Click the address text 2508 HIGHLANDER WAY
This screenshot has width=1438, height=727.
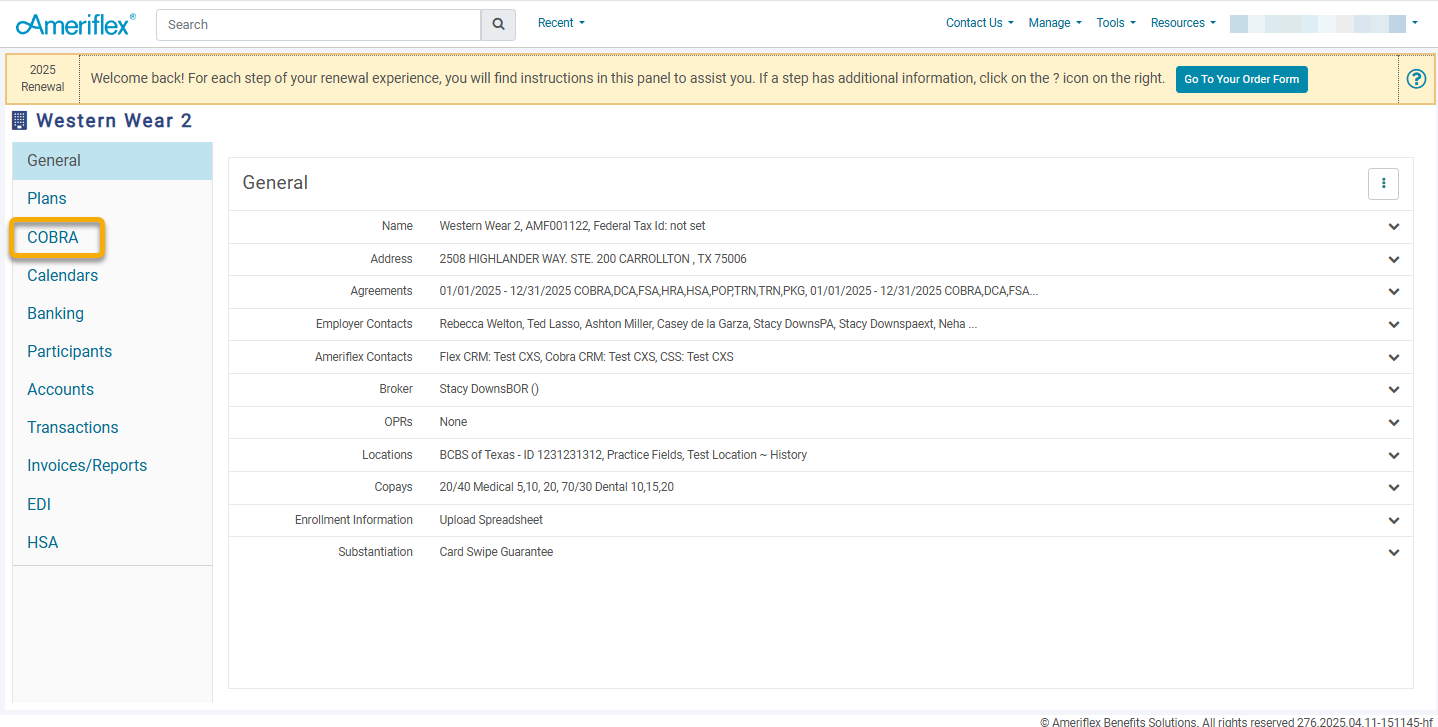point(593,259)
